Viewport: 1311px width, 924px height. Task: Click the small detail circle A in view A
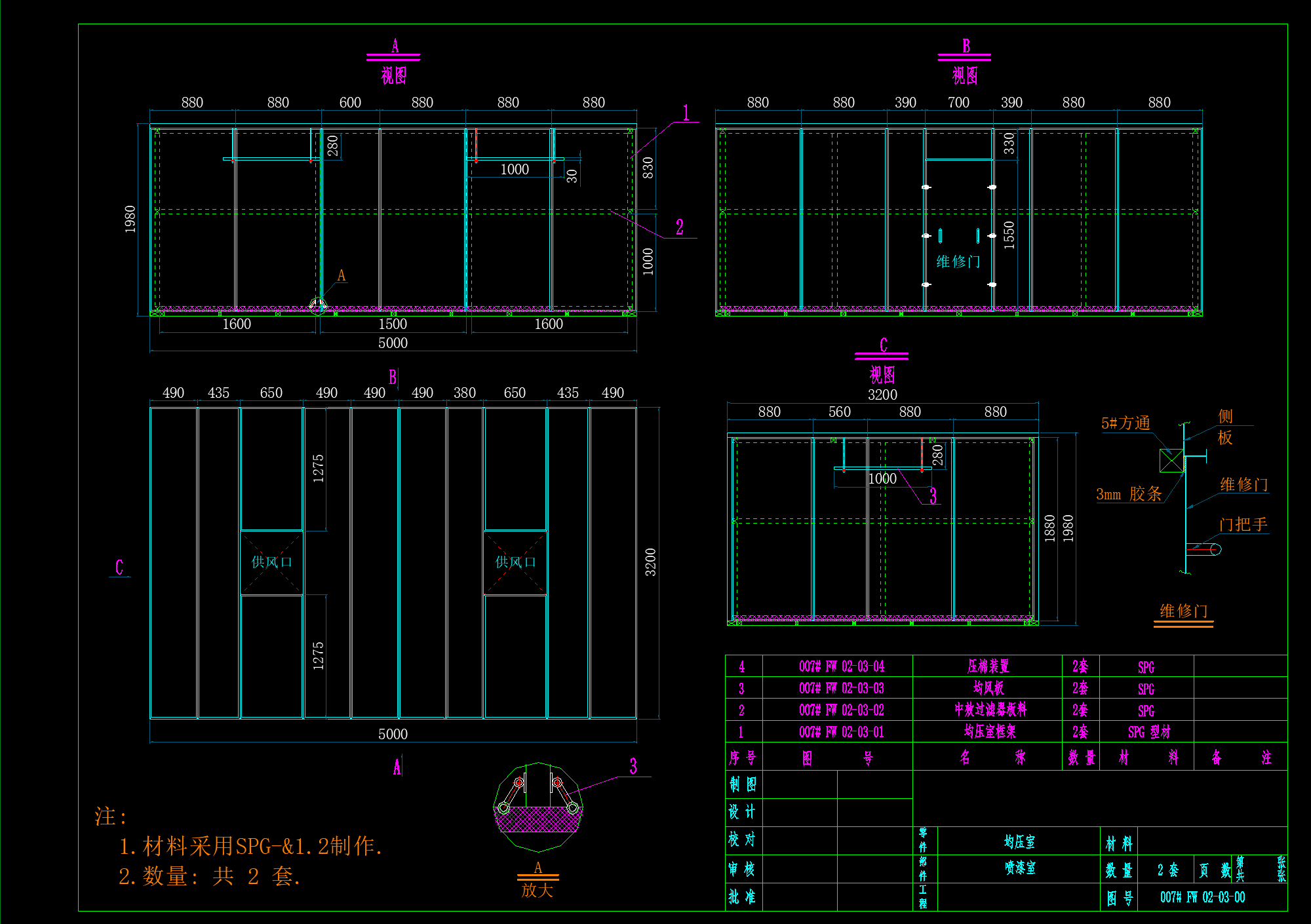pyautogui.click(x=317, y=305)
